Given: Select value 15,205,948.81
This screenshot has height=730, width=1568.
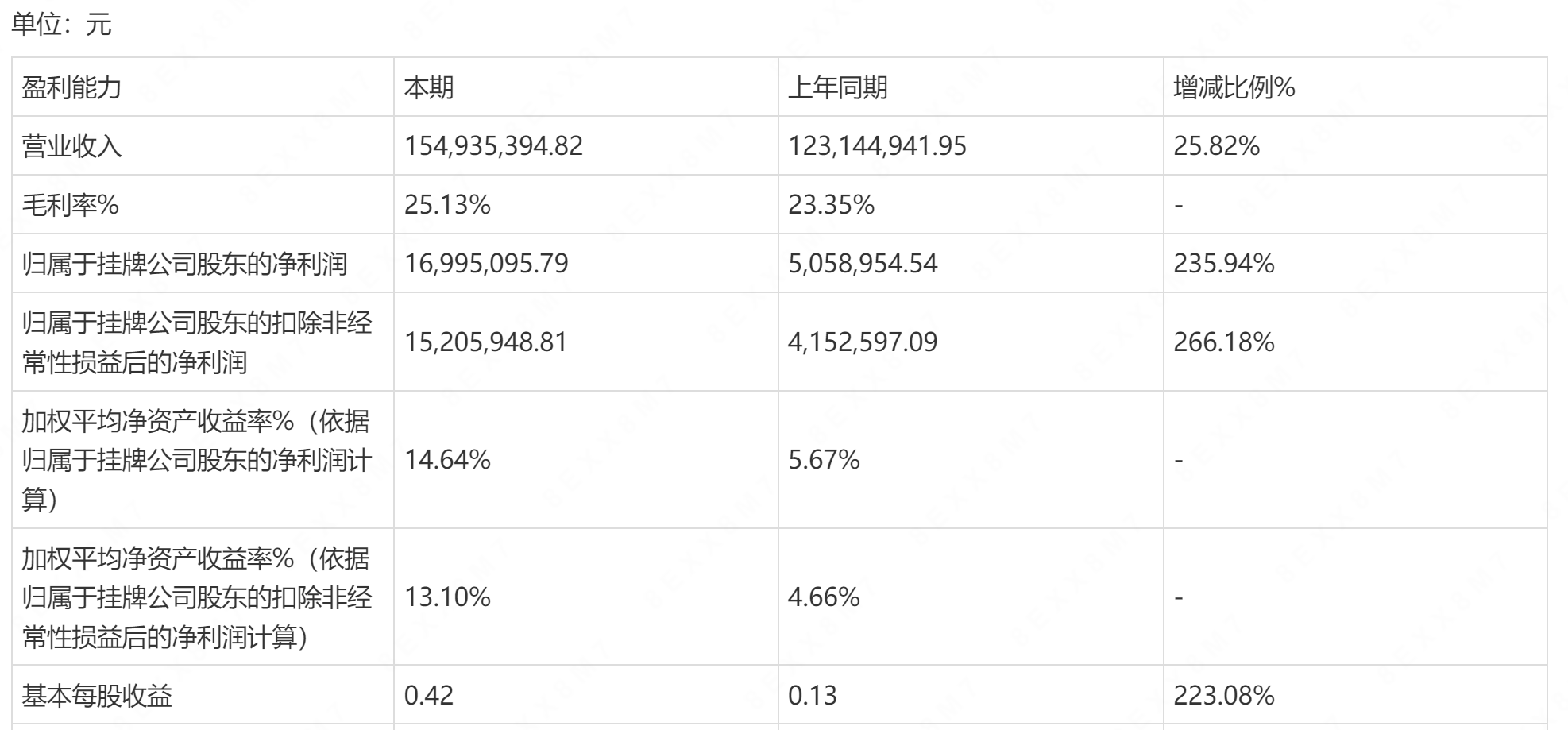Looking at the screenshot, I should coord(486,342).
